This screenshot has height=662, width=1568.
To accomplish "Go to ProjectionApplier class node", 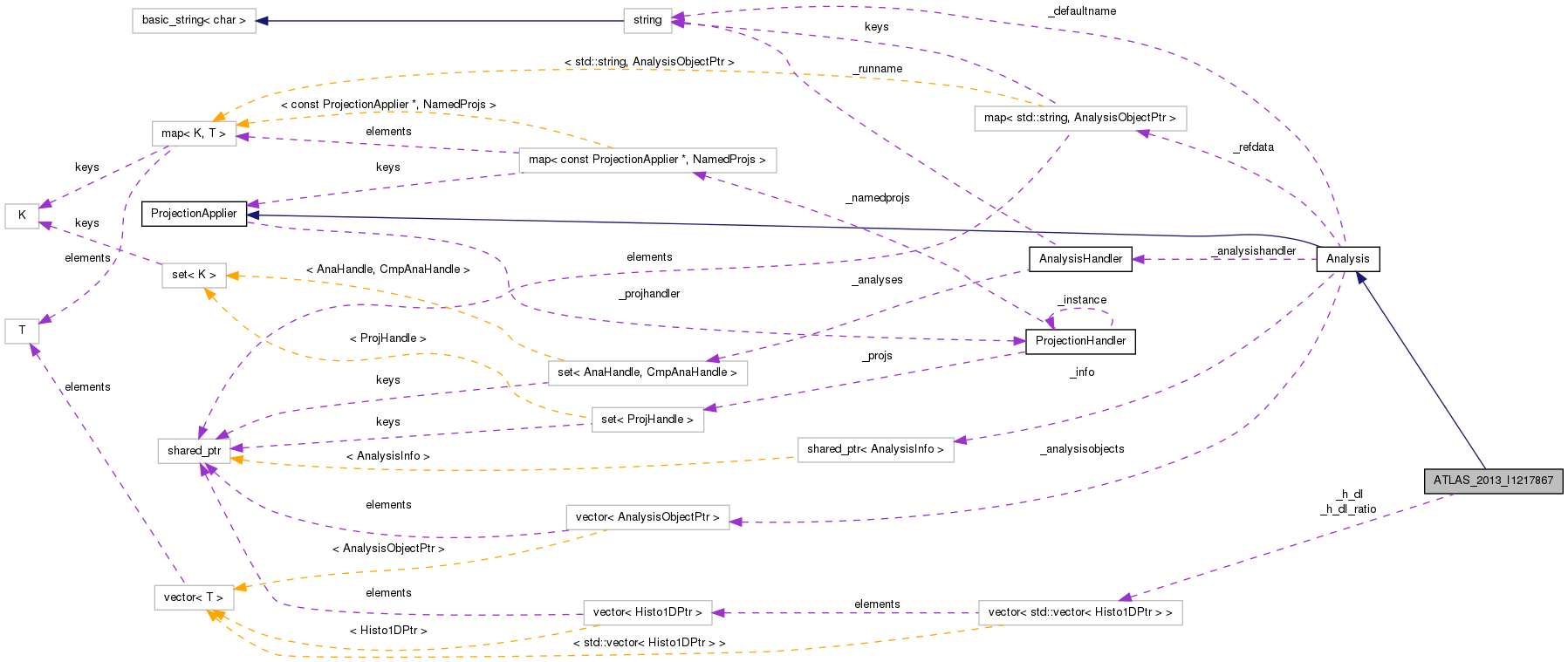I will pyautogui.click(x=194, y=214).
